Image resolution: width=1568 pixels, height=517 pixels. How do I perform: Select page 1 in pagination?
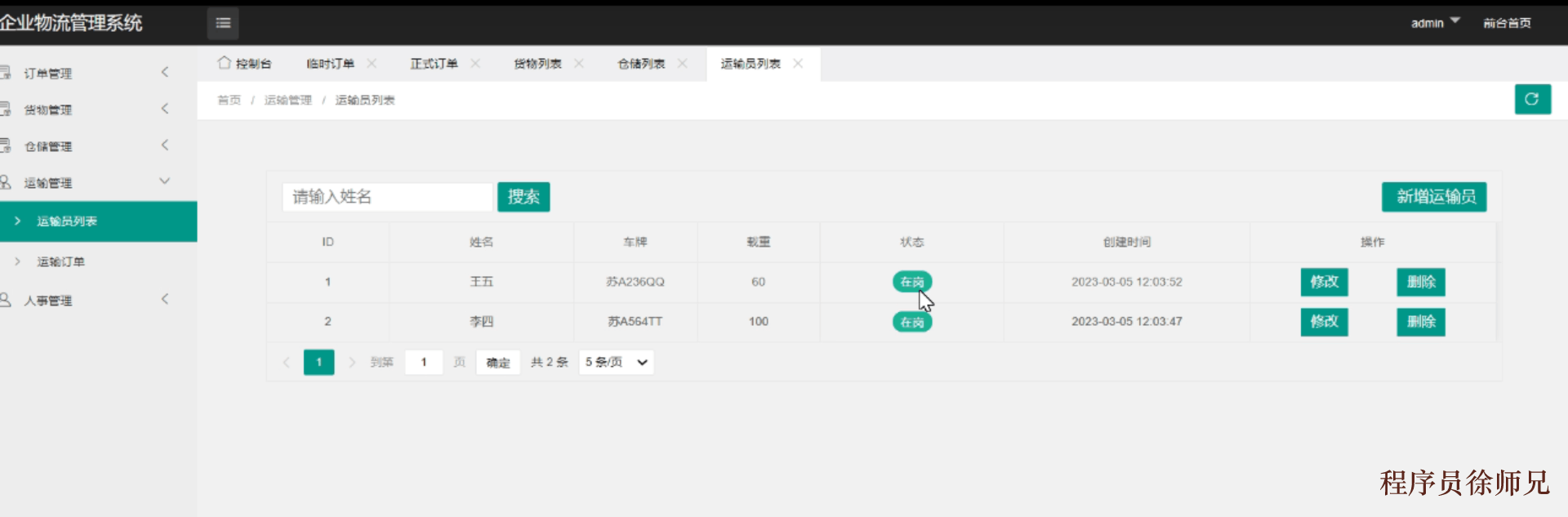click(319, 362)
